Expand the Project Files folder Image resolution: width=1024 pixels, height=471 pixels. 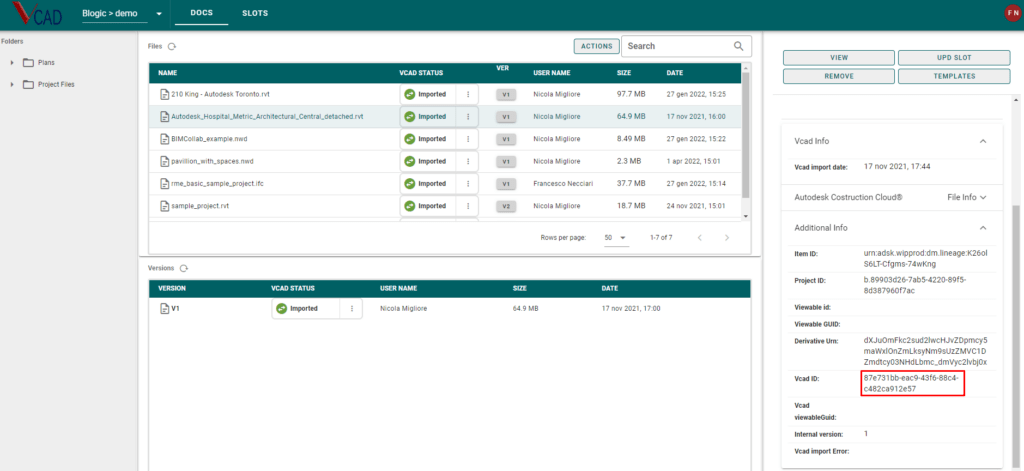(12, 84)
